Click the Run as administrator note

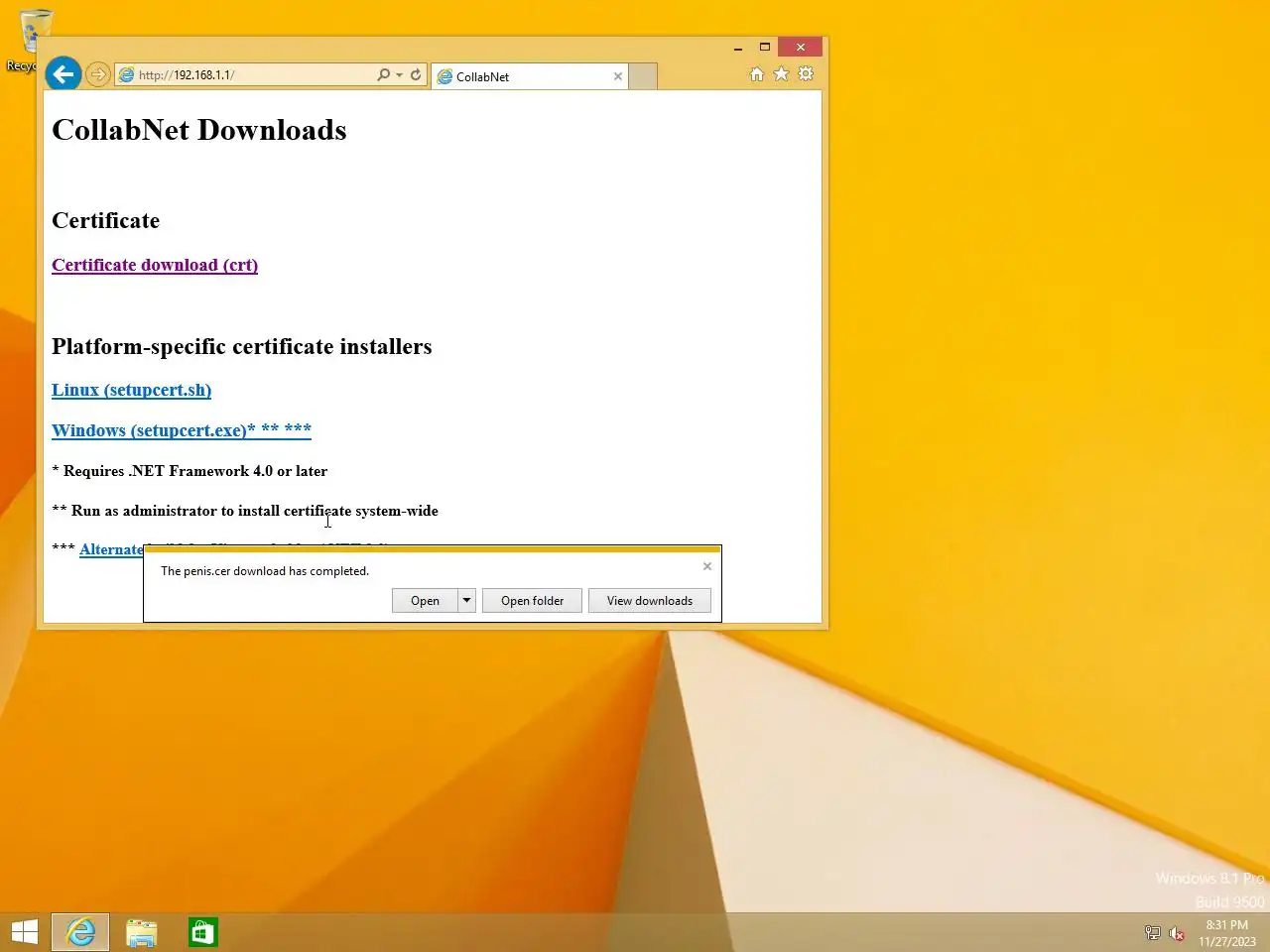pos(245,511)
